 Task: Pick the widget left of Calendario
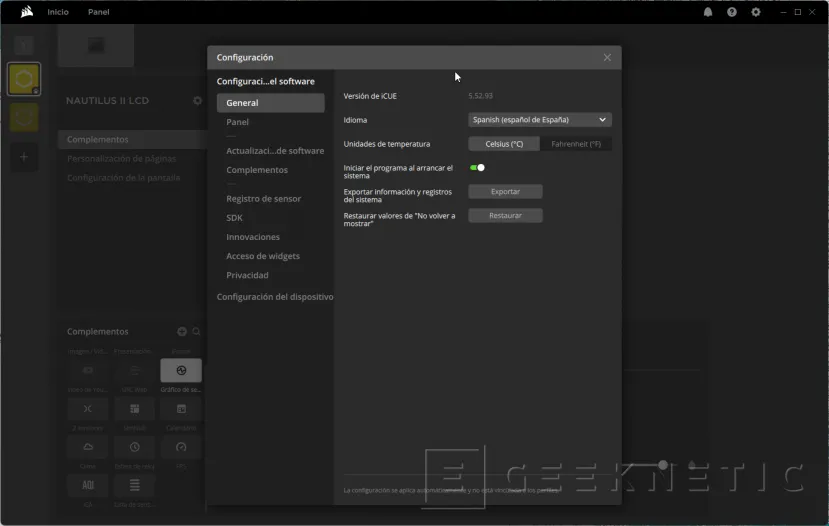[x=134, y=409]
